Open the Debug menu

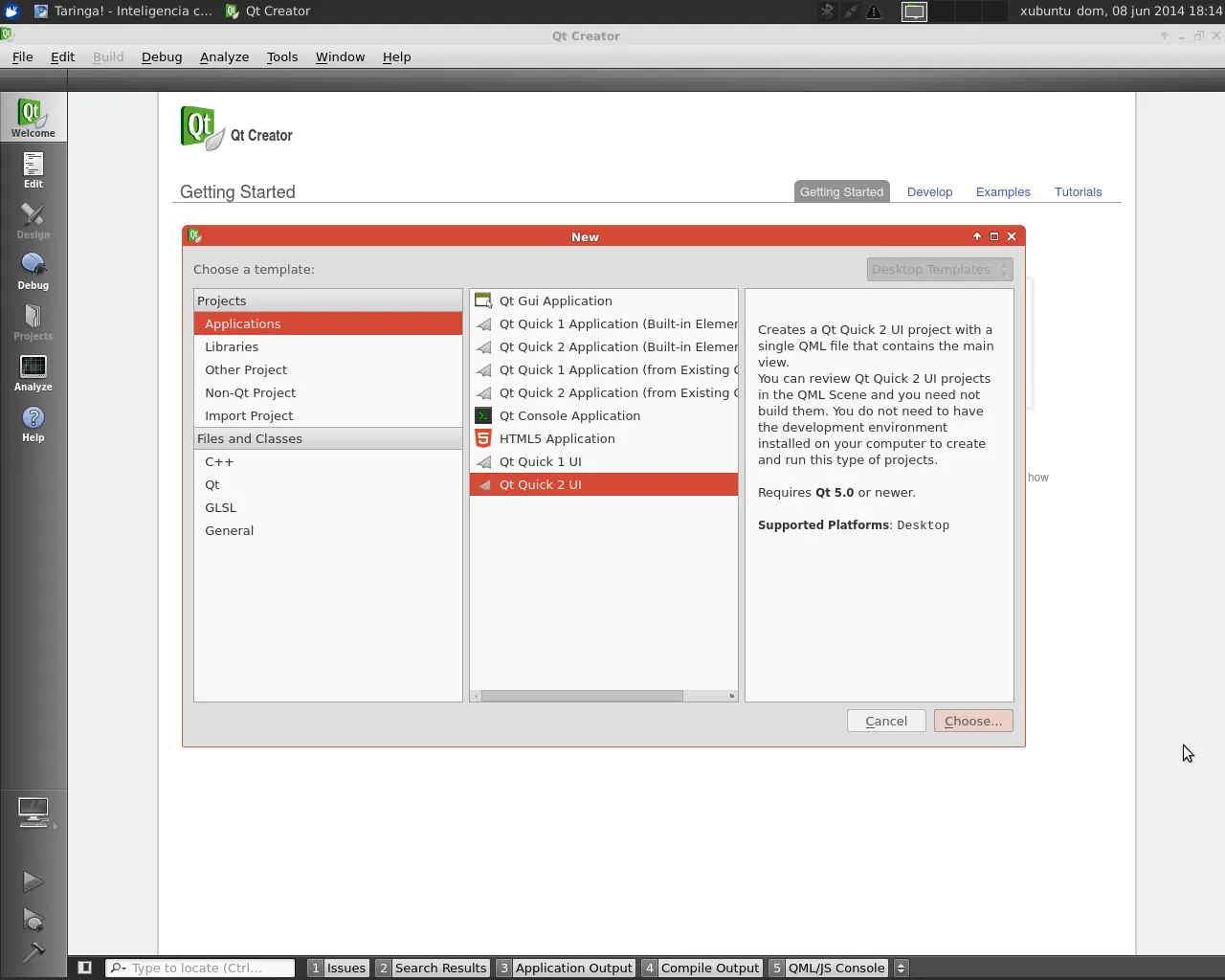(x=162, y=56)
